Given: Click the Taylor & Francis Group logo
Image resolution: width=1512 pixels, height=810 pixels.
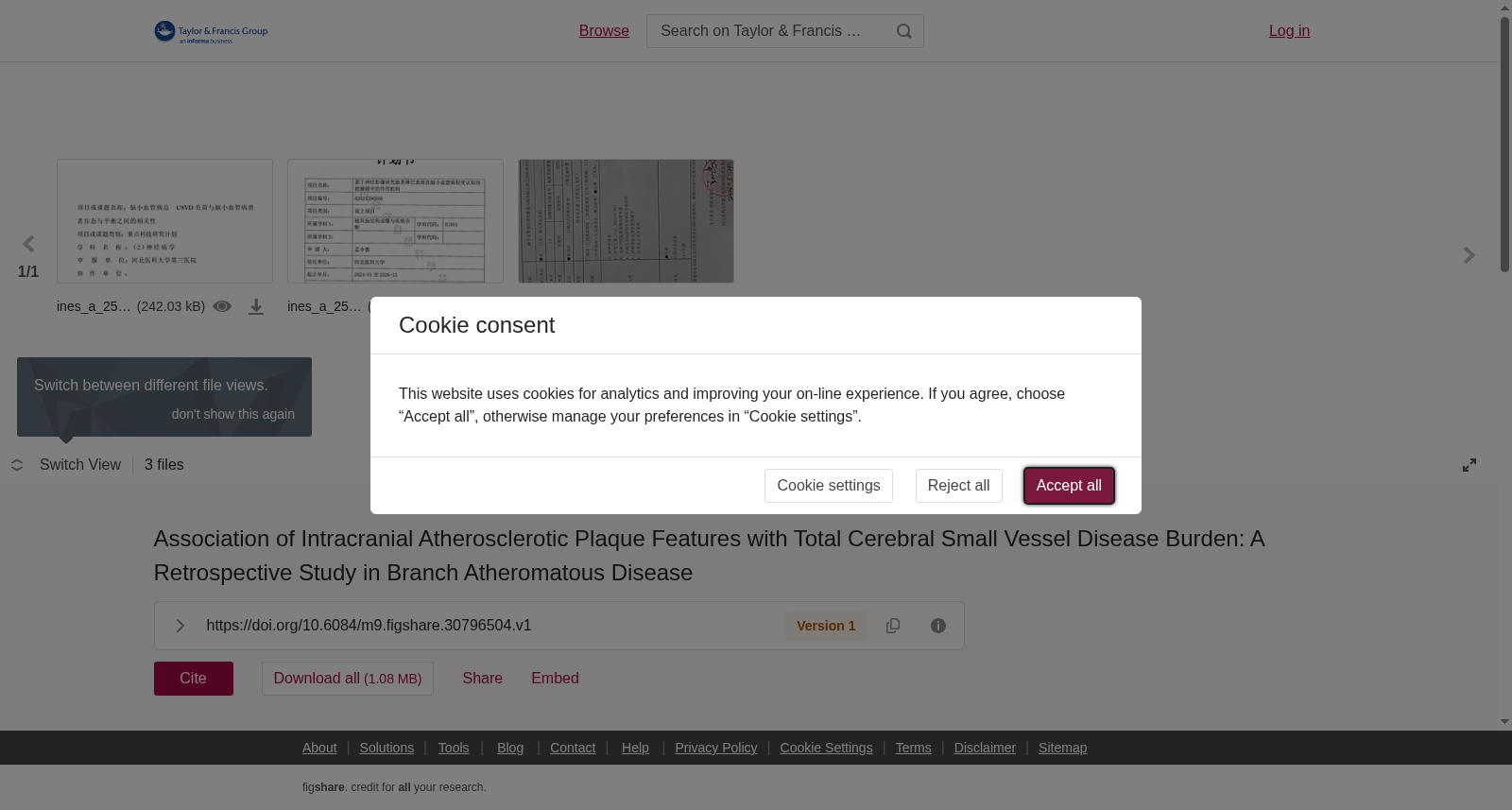Looking at the screenshot, I should point(211,31).
